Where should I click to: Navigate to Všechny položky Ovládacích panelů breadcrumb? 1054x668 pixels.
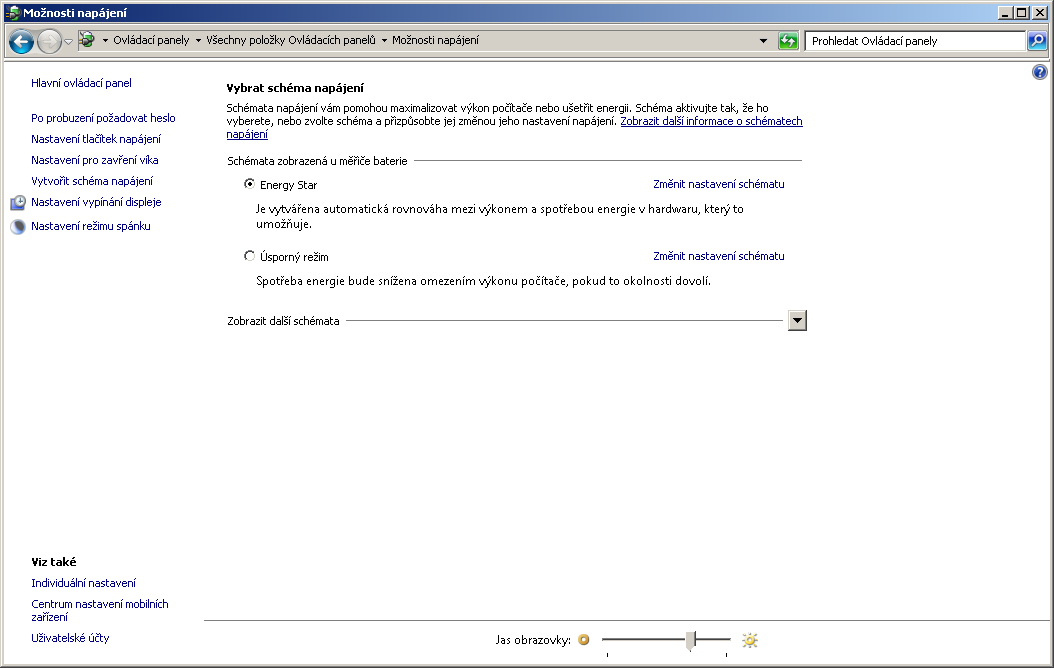tap(291, 40)
